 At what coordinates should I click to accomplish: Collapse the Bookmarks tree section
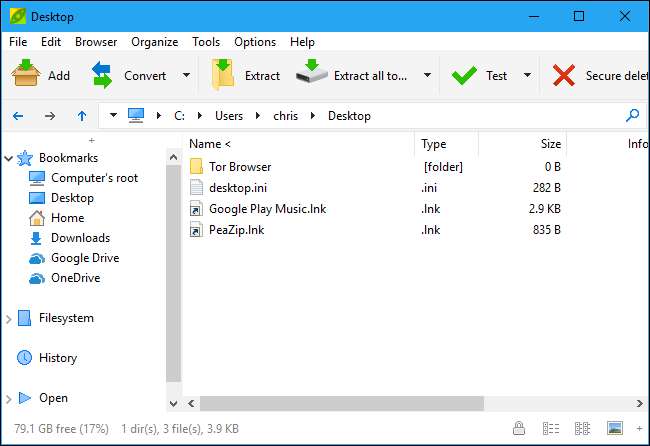[8, 158]
